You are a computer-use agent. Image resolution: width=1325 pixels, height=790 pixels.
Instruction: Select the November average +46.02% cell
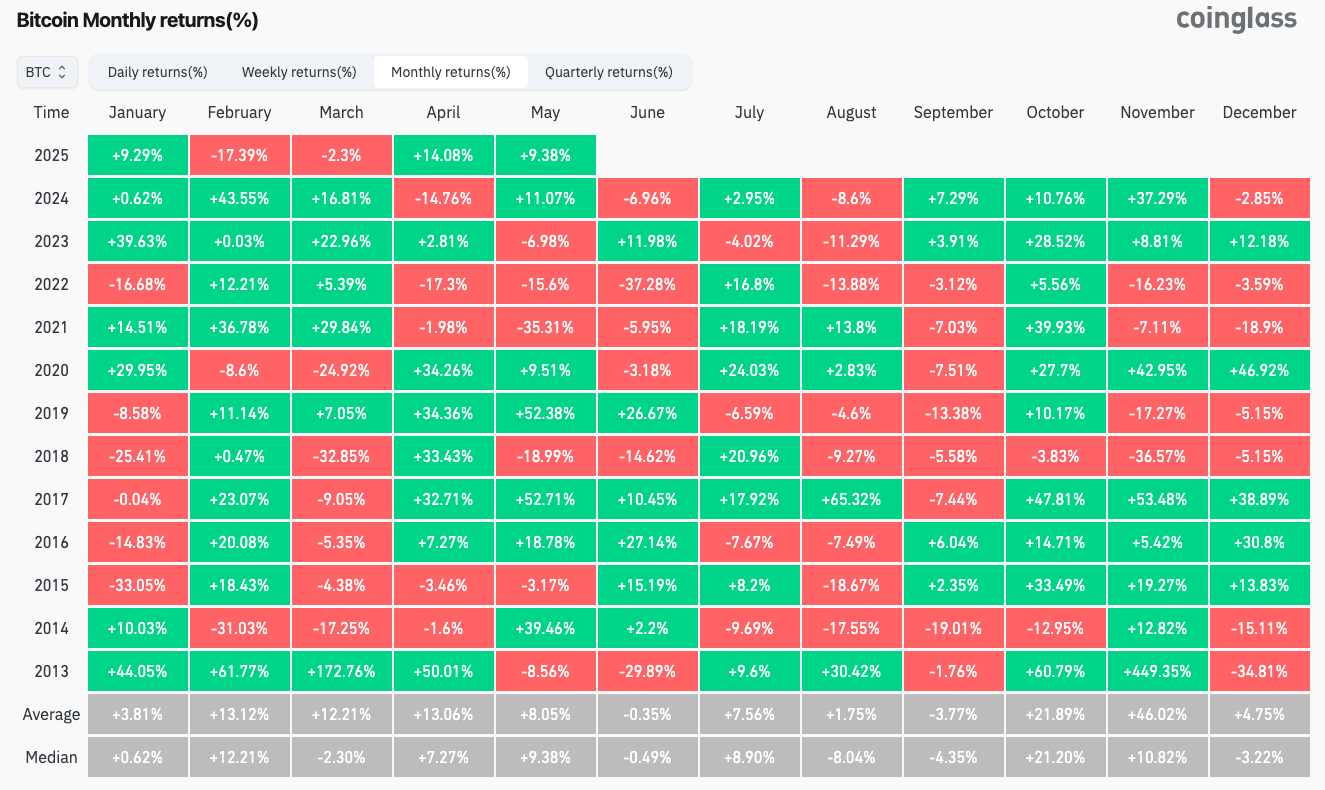pos(1157,714)
